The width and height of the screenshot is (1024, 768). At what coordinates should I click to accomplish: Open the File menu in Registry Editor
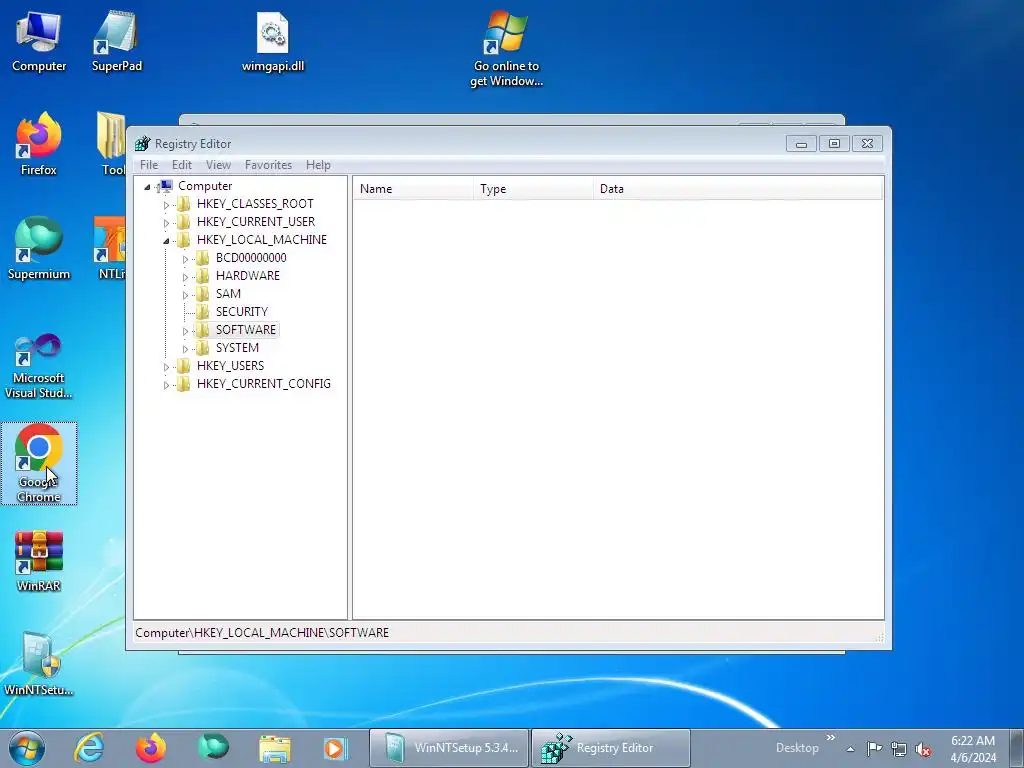(x=149, y=165)
